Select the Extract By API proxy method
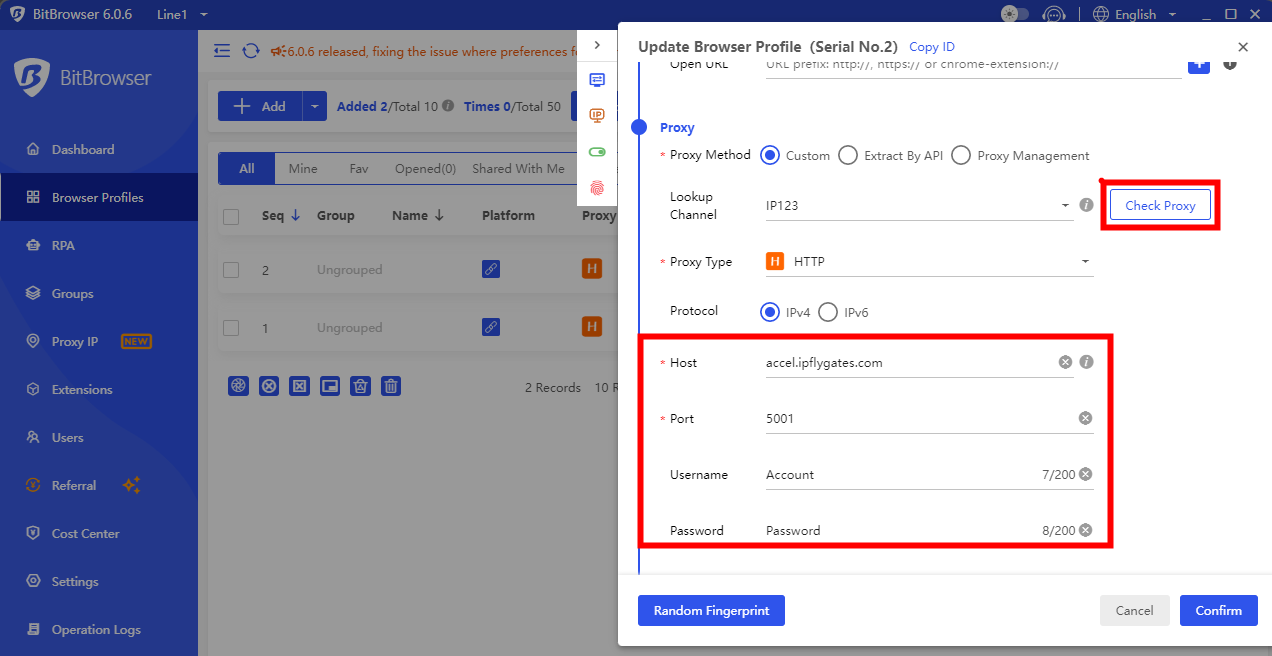 [x=848, y=155]
